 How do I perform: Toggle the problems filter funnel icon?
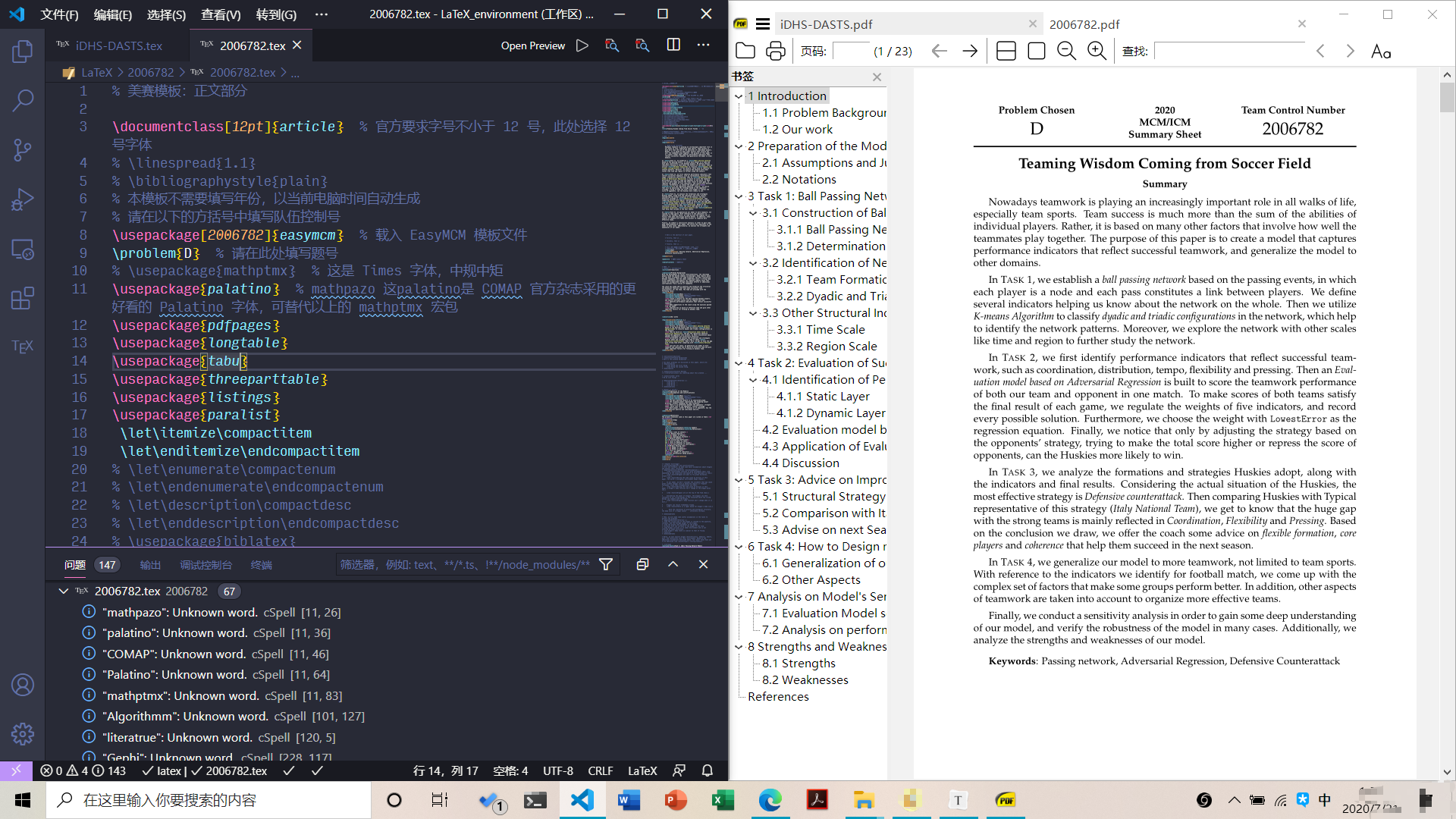[606, 564]
